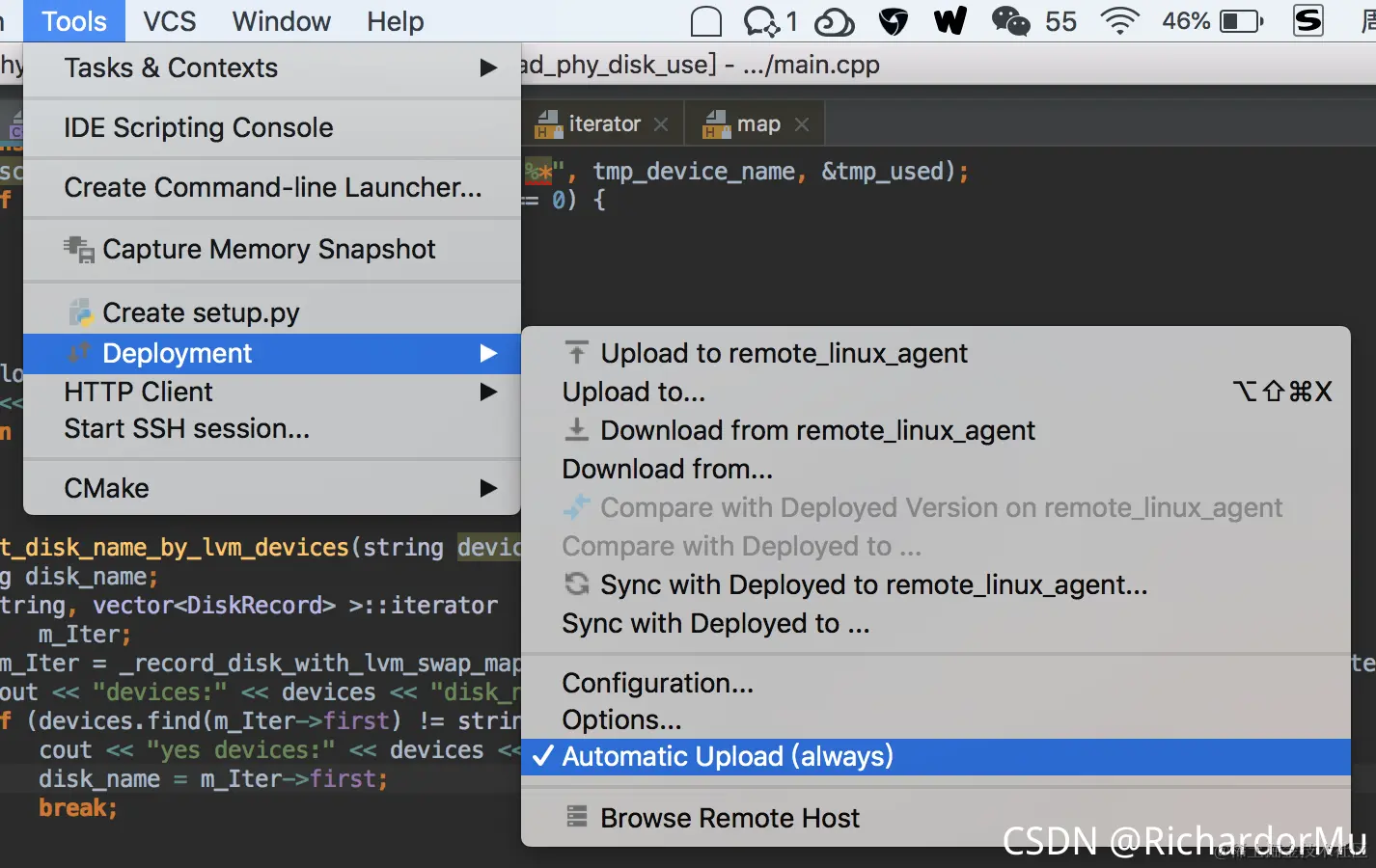The width and height of the screenshot is (1376, 868).
Task: Click the Sync with Deployed refresh icon
Action: pyautogui.click(x=576, y=584)
